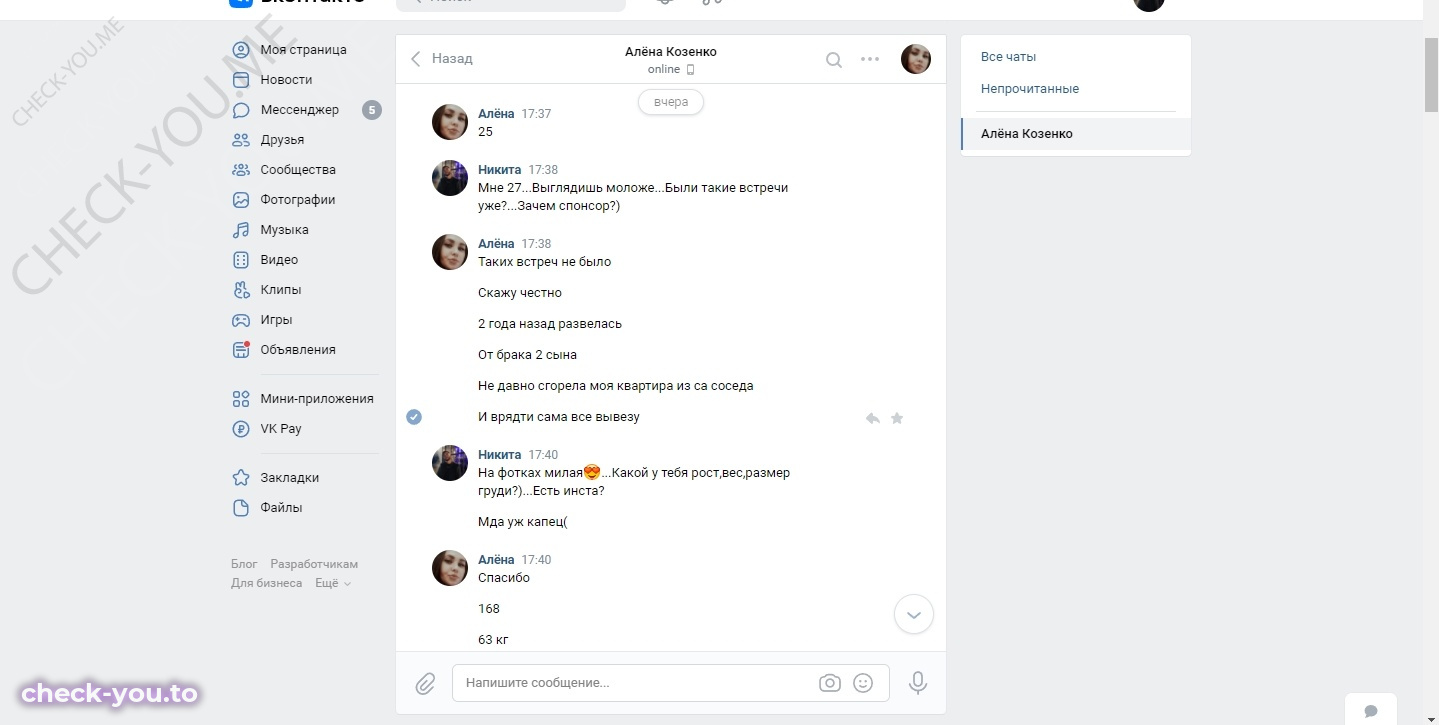The width and height of the screenshot is (1439, 725).
Task: Go back with Назад button
Action: 442,59
